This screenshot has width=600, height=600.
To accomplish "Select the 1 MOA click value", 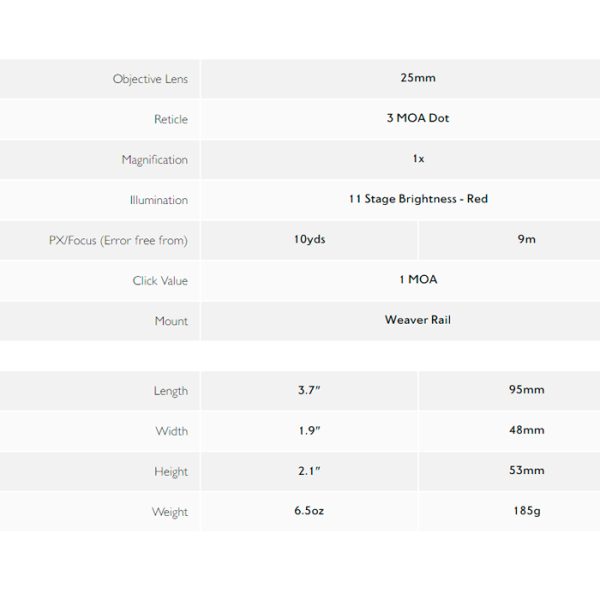I will [x=418, y=279].
